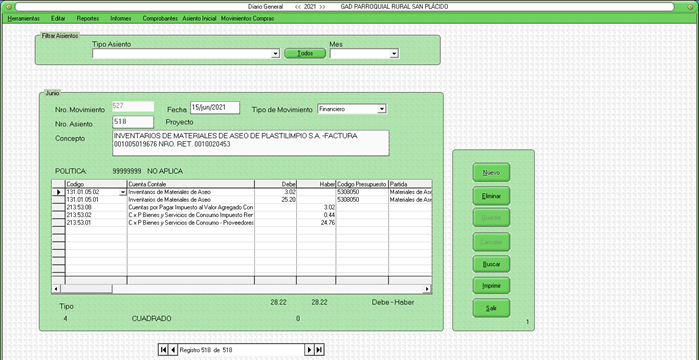Viewport: 699px width, 360px height.
Task: Expand the Tipo Asiento dropdown
Action: coord(275,54)
